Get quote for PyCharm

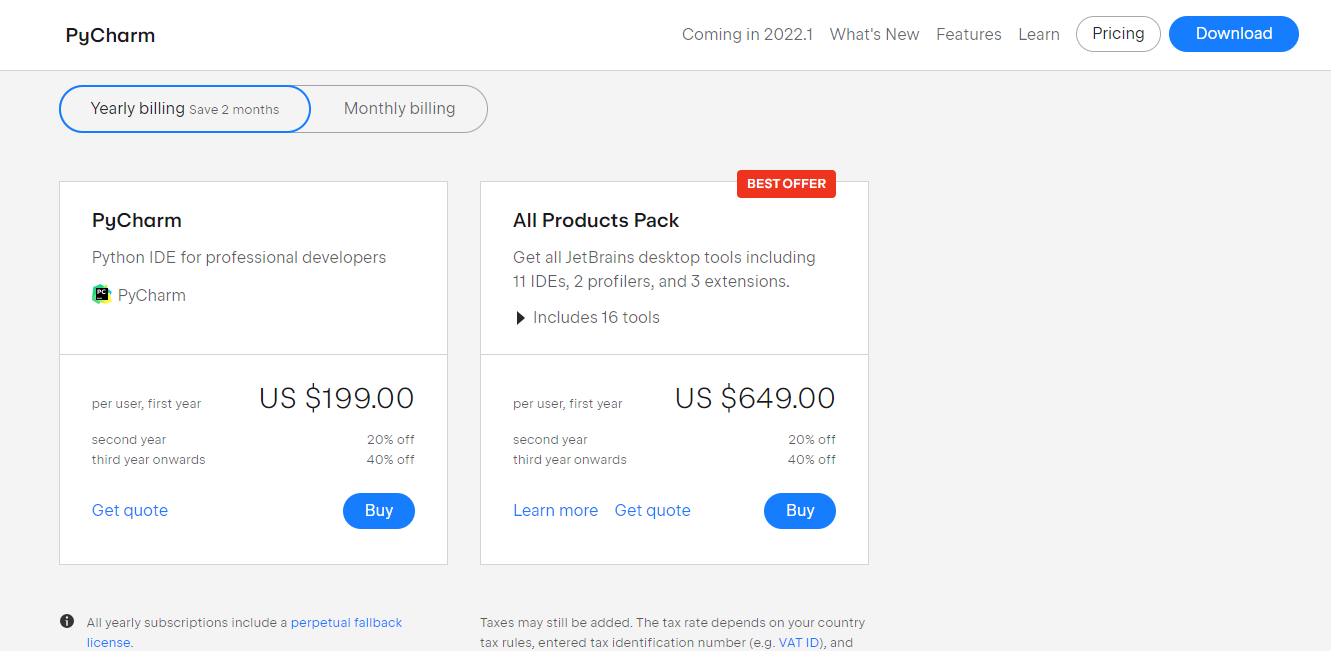pyautogui.click(x=130, y=511)
